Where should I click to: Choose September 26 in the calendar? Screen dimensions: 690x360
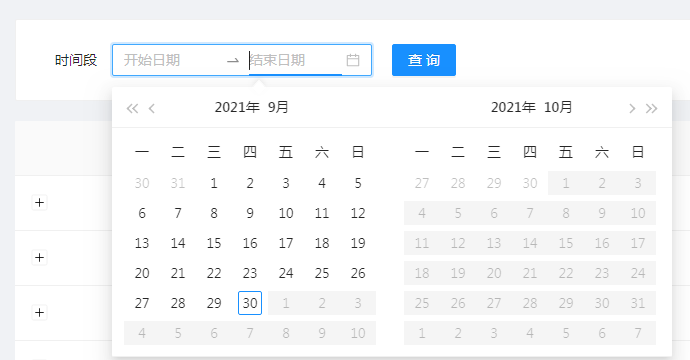pyautogui.click(x=358, y=273)
